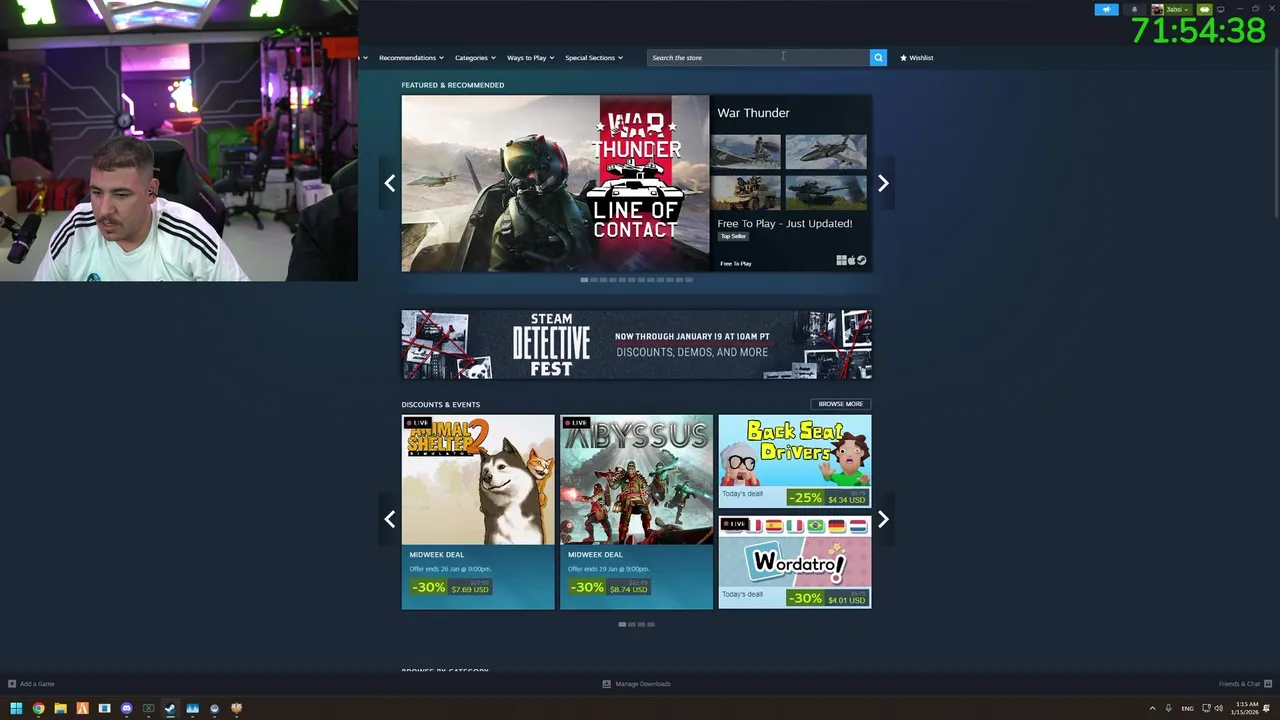The image size is (1280, 720).
Task: Expand the Categories dropdown
Action: (x=475, y=57)
